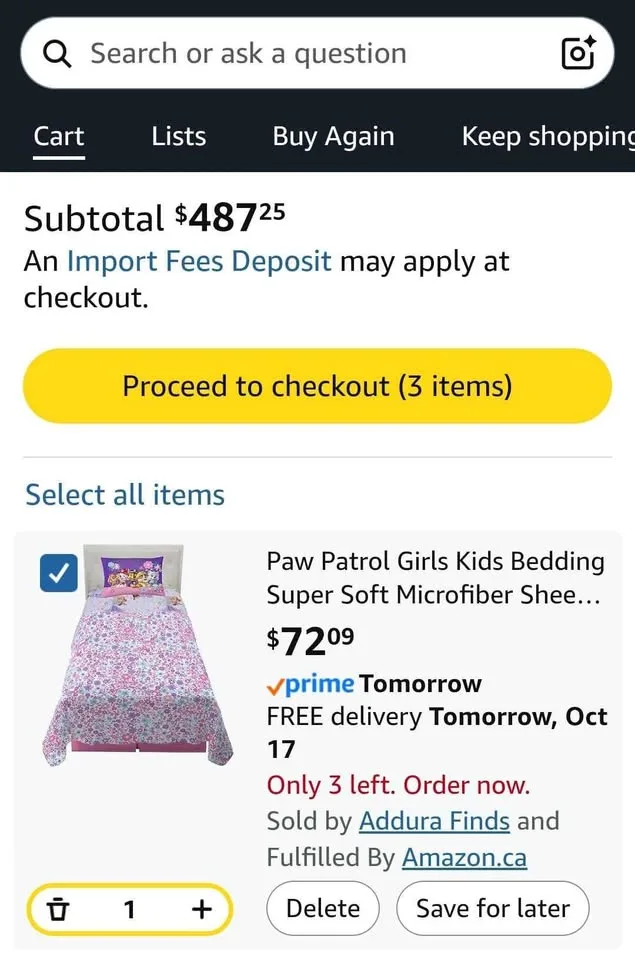The image size is (635, 960).
Task: Open the Import Fees Deposit link
Action: pos(199,261)
